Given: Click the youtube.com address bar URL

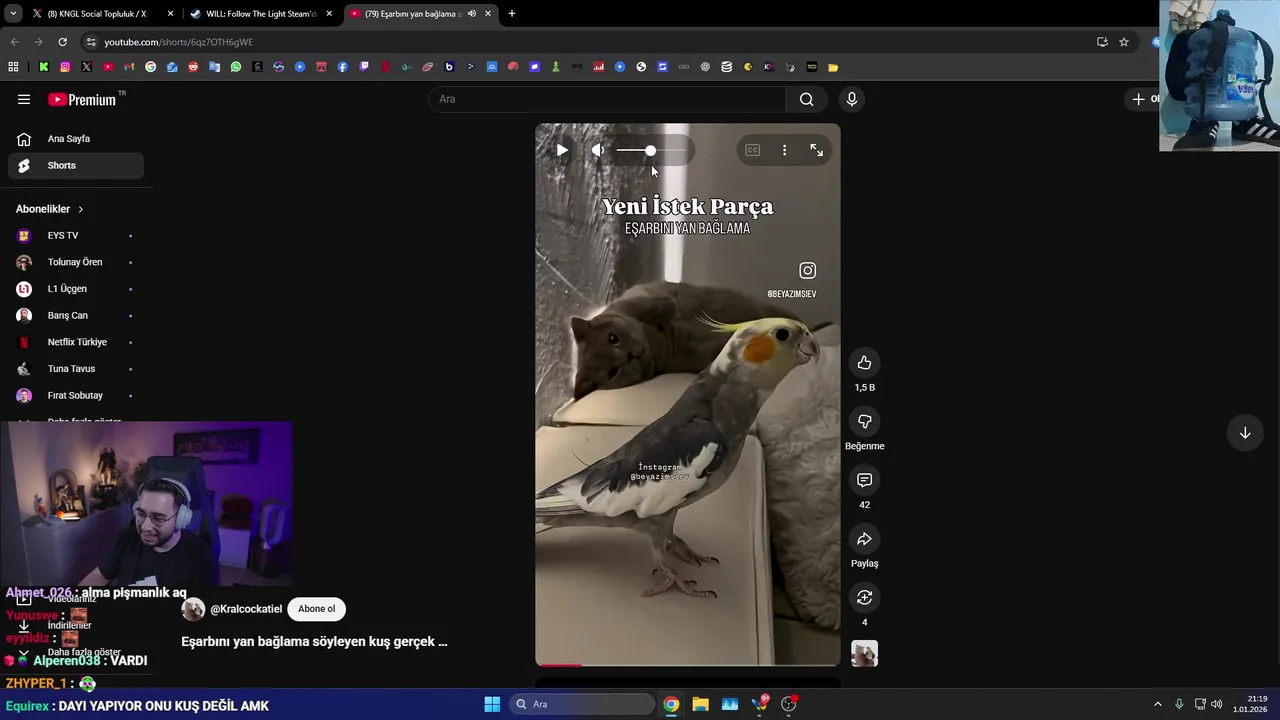Looking at the screenshot, I should click(178, 42).
